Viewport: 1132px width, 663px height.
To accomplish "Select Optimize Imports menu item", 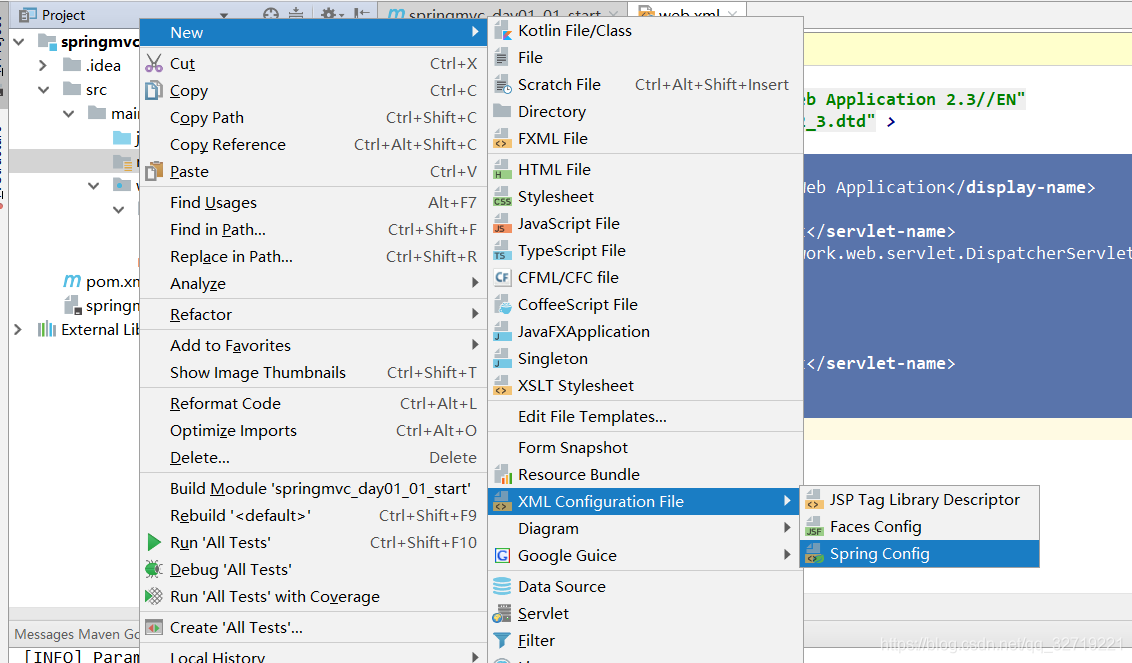I will (x=313, y=430).
